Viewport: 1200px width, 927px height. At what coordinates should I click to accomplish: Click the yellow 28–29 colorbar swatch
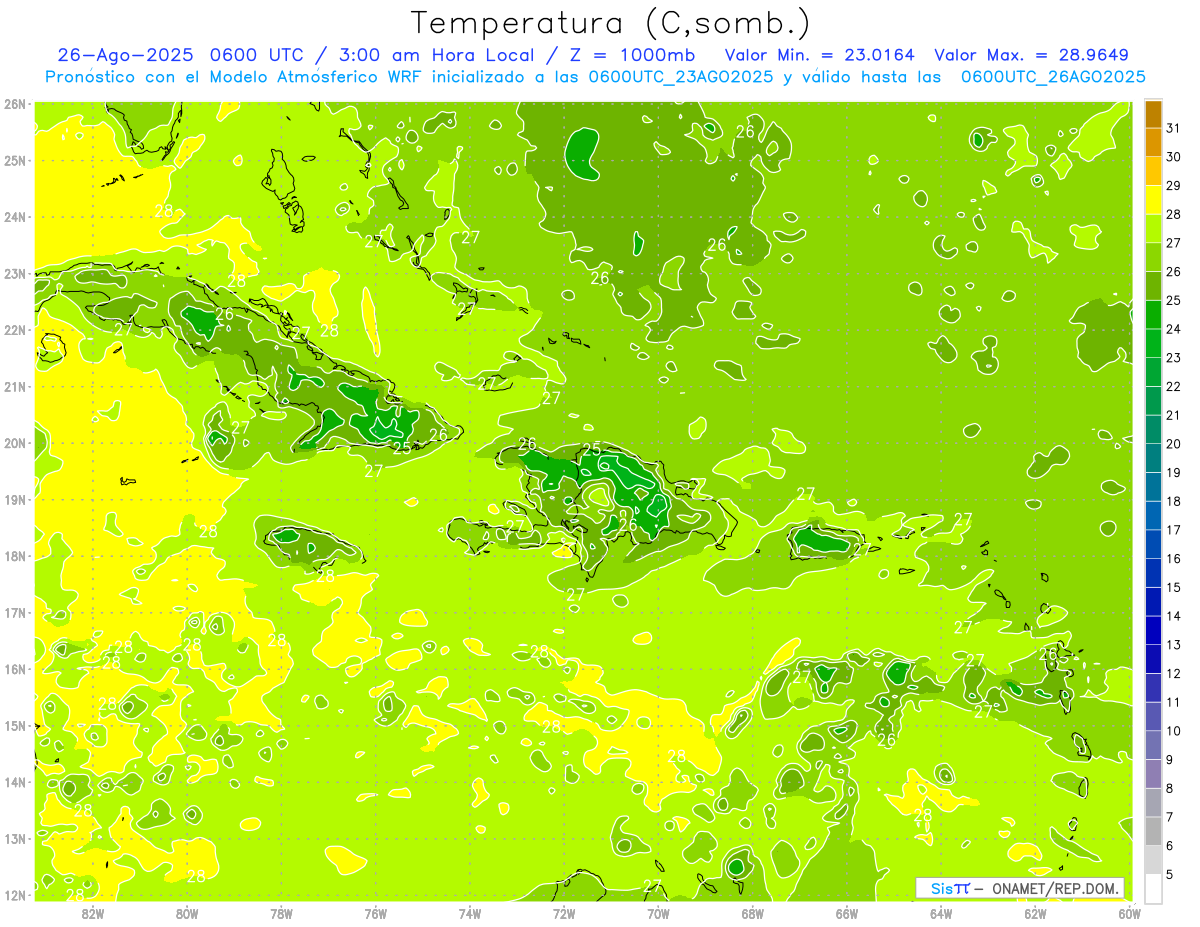click(1153, 200)
